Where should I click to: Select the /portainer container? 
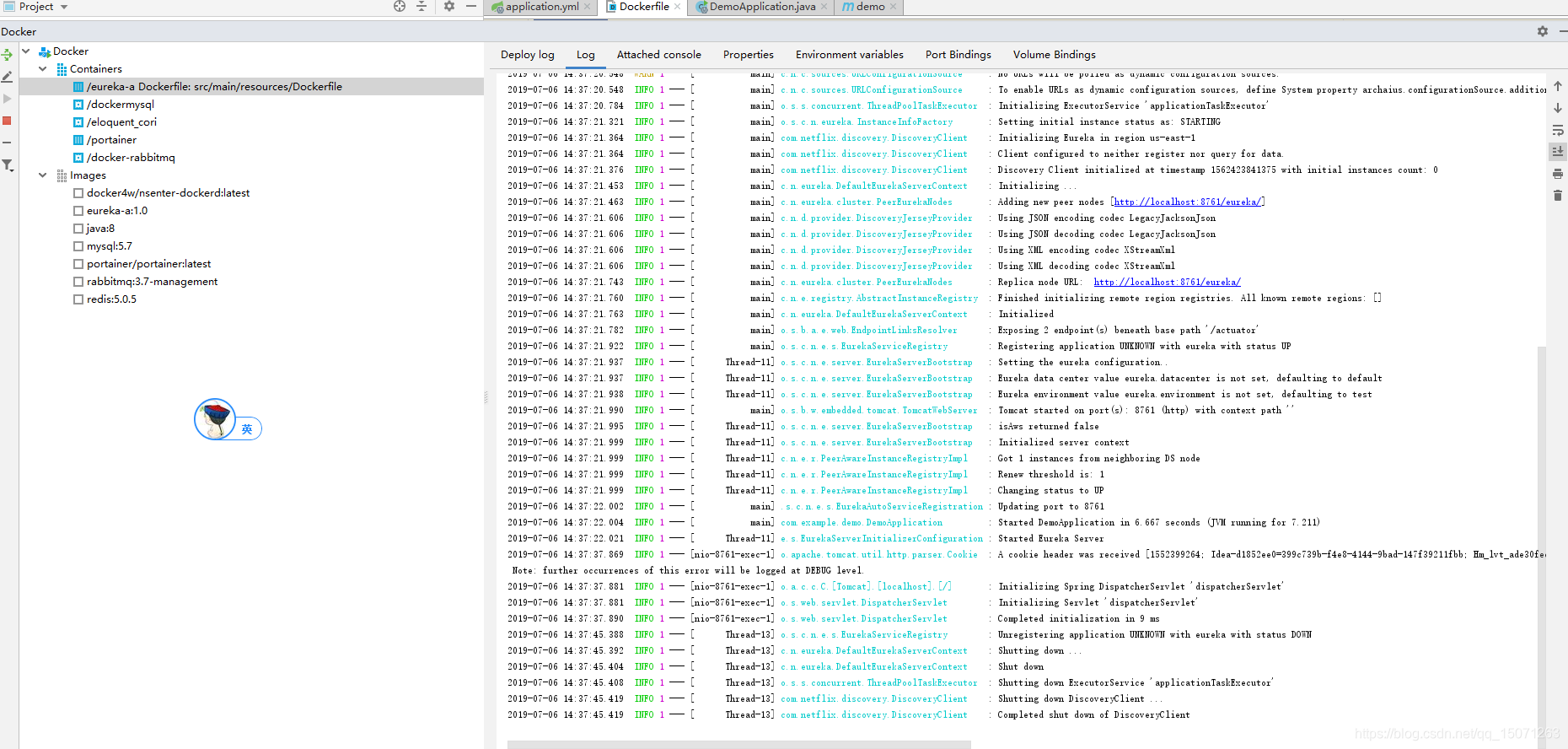click(x=111, y=139)
